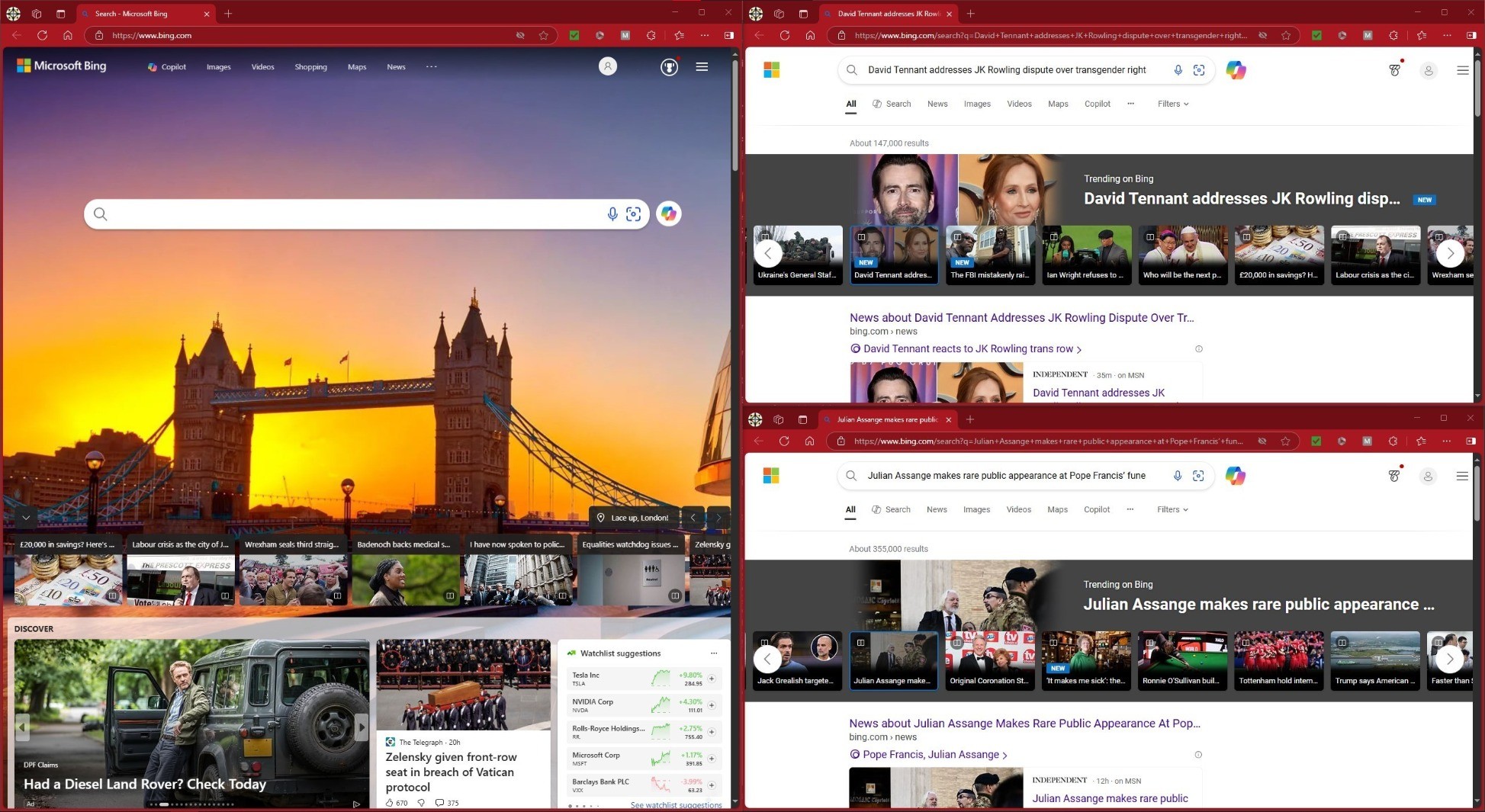The height and width of the screenshot is (812, 1485).
Task: Previous arrow in Julian Assange trending carousel
Action: coord(767,659)
